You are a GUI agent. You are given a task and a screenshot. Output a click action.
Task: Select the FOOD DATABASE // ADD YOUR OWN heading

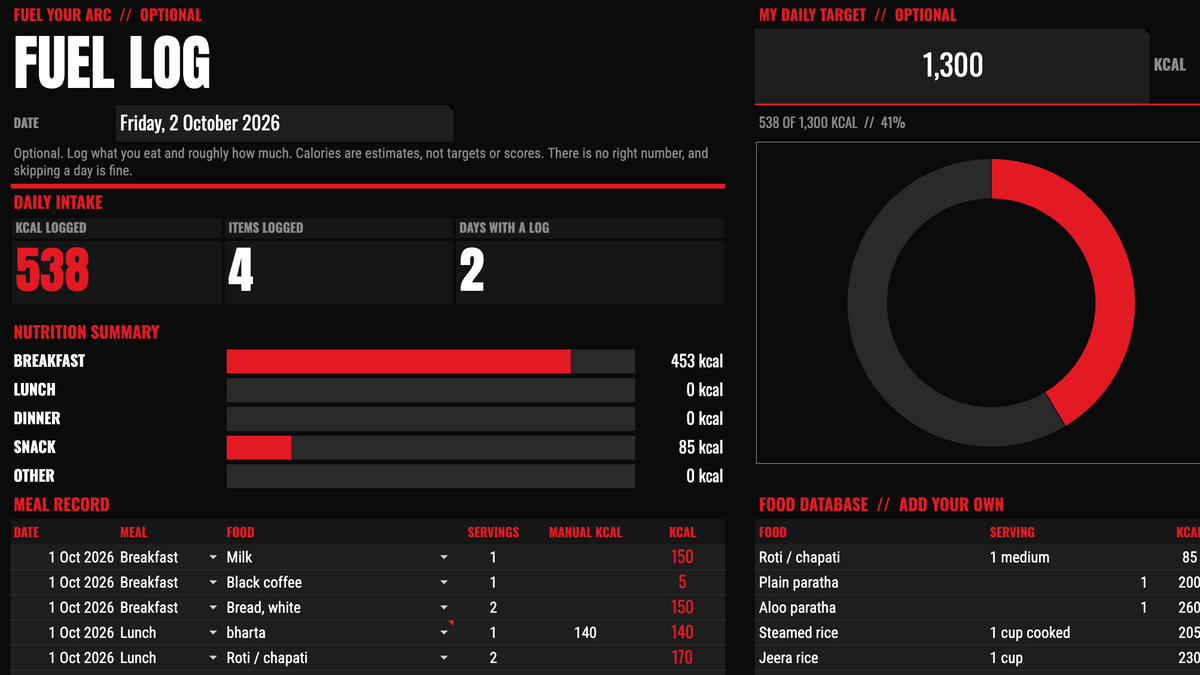tap(881, 505)
